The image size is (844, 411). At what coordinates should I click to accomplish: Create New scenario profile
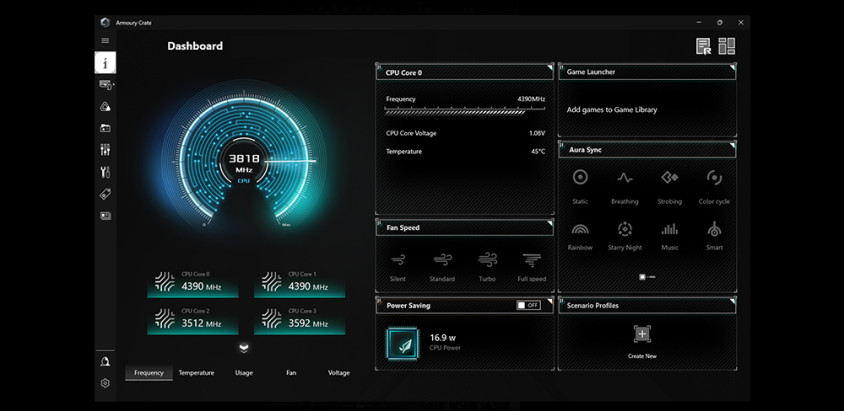pyautogui.click(x=642, y=335)
